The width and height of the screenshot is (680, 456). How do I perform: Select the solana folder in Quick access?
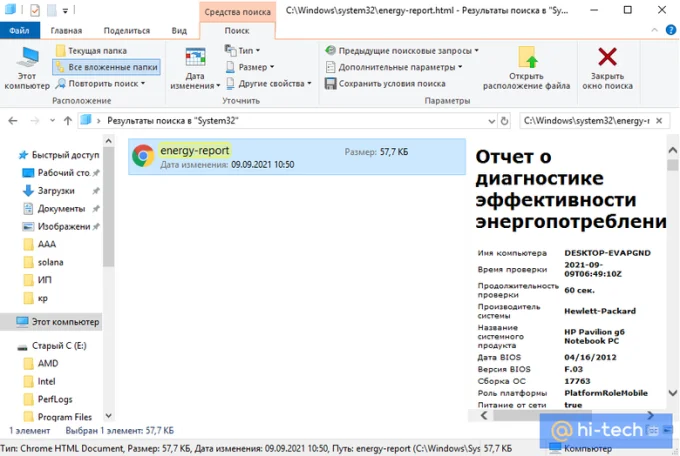coord(50,262)
